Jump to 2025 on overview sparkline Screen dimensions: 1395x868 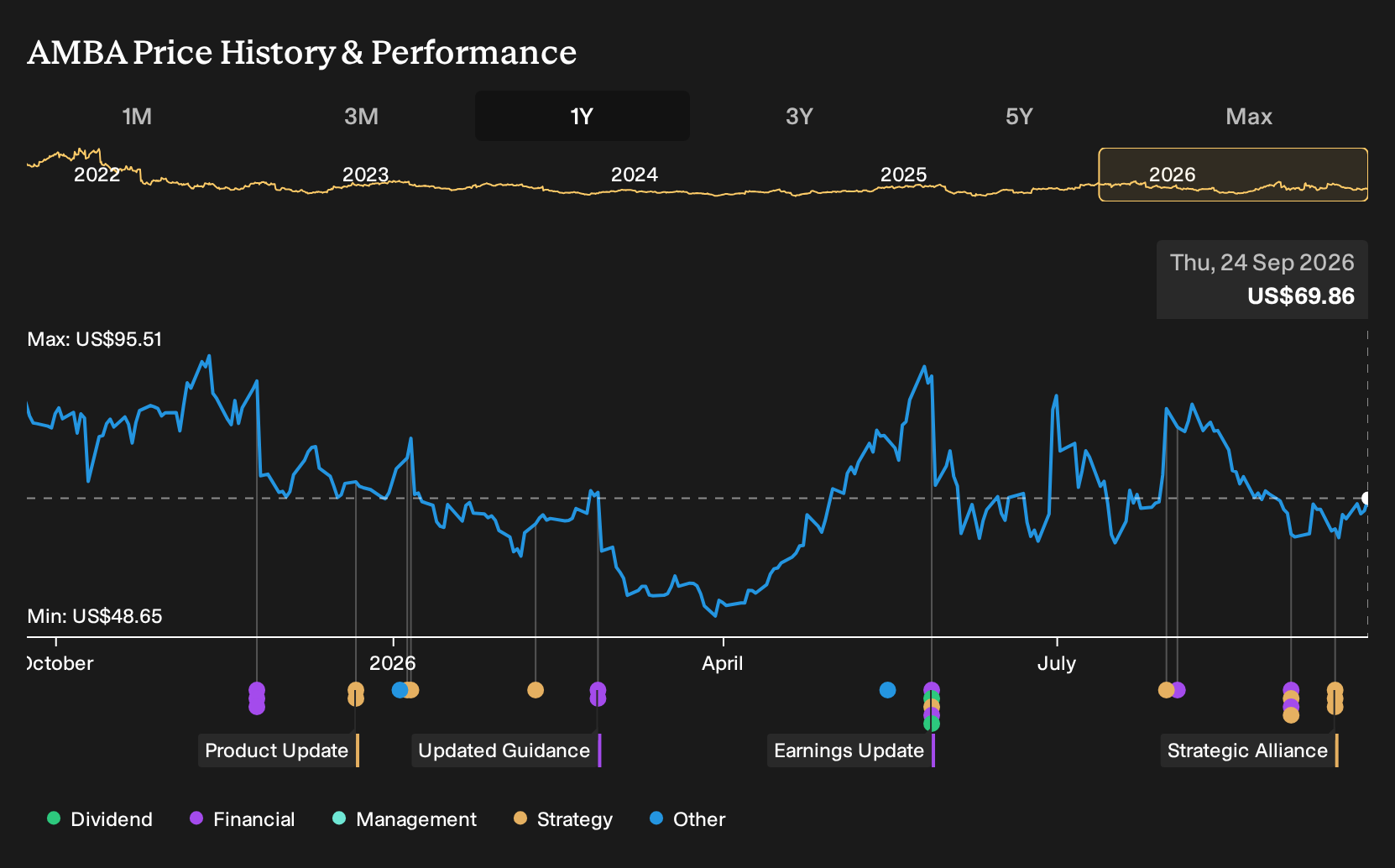[903, 175]
